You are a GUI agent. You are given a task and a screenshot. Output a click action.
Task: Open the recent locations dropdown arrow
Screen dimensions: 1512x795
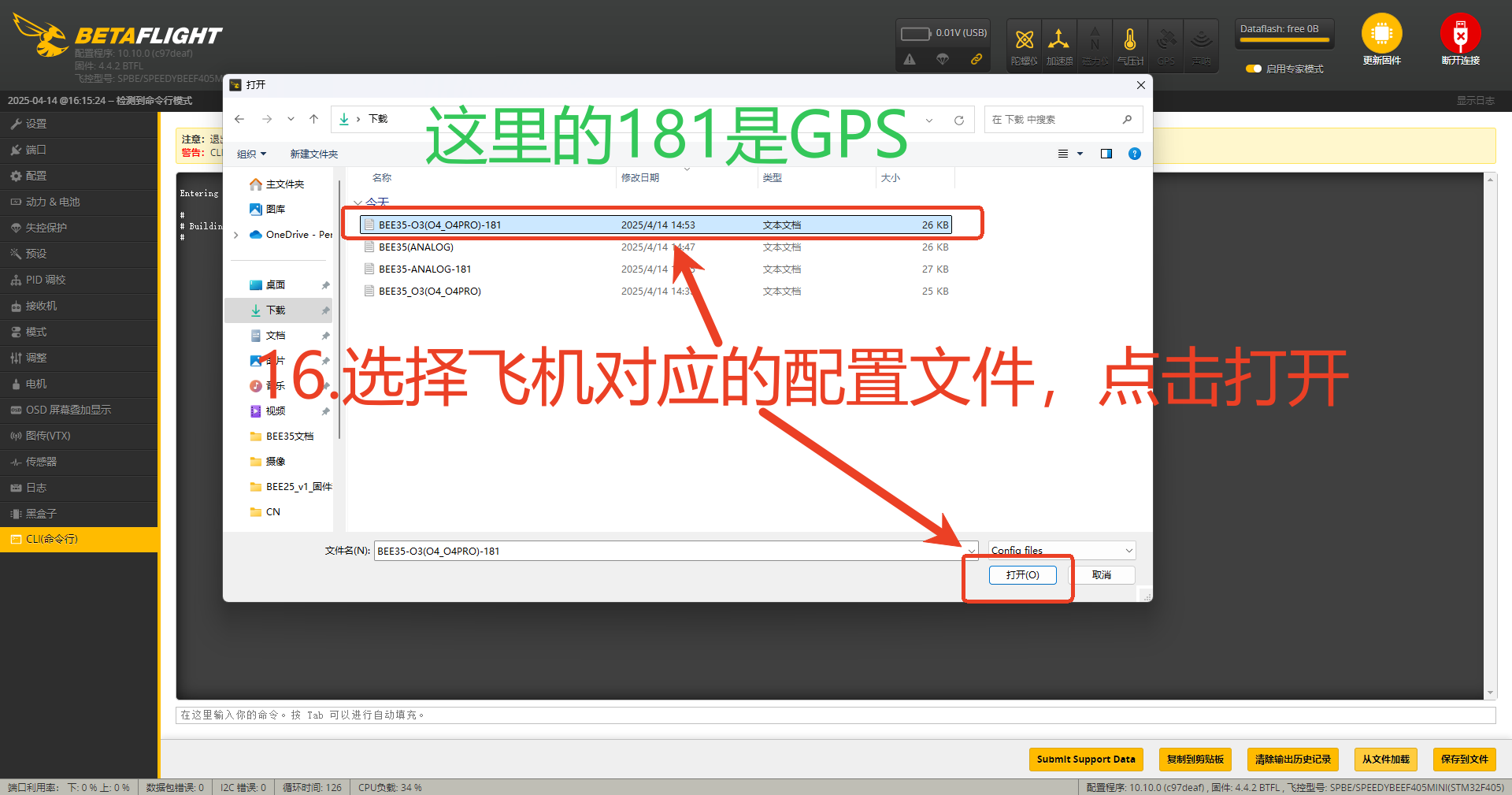[x=291, y=119]
